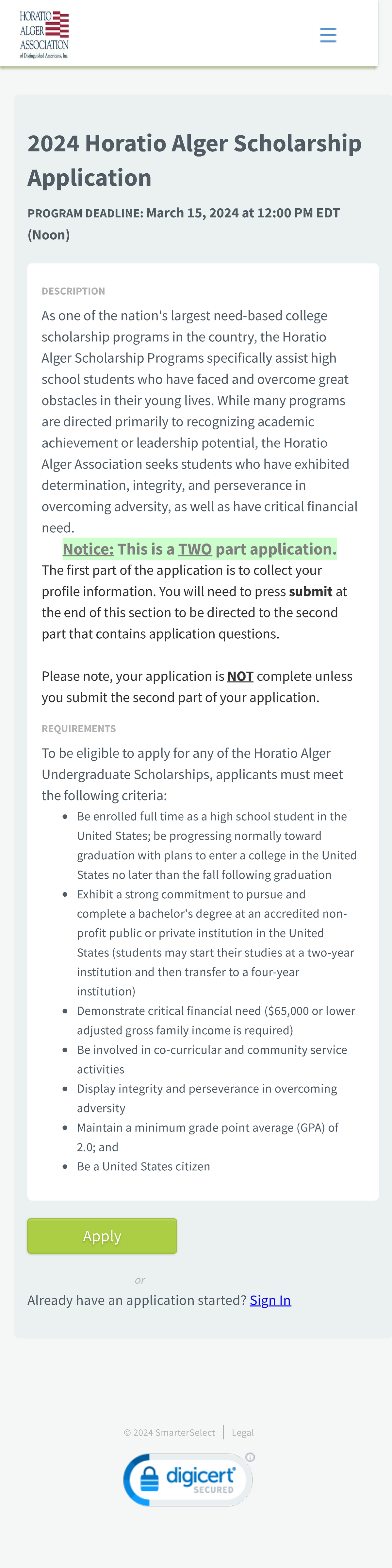This screenshot has height=1568, width=392.
Task: Open the Legal footer link
Action: pyautogui.click(x=242, y=1432)
